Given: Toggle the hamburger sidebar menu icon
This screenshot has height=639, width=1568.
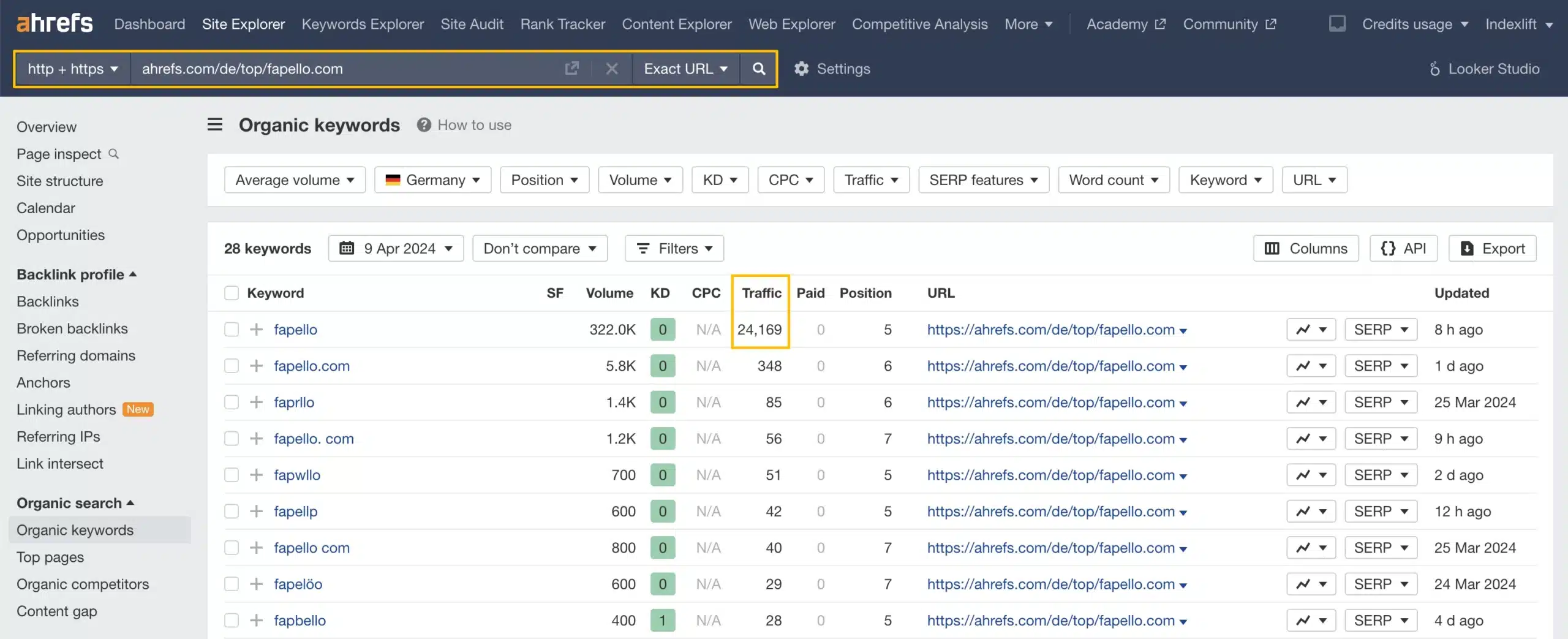Looking at the screenshot, I should point(215,124).
